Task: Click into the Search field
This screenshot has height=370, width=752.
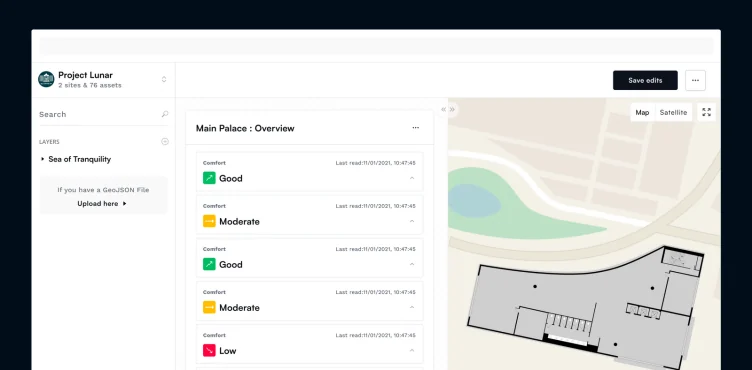Action: (x=104, y=114)
